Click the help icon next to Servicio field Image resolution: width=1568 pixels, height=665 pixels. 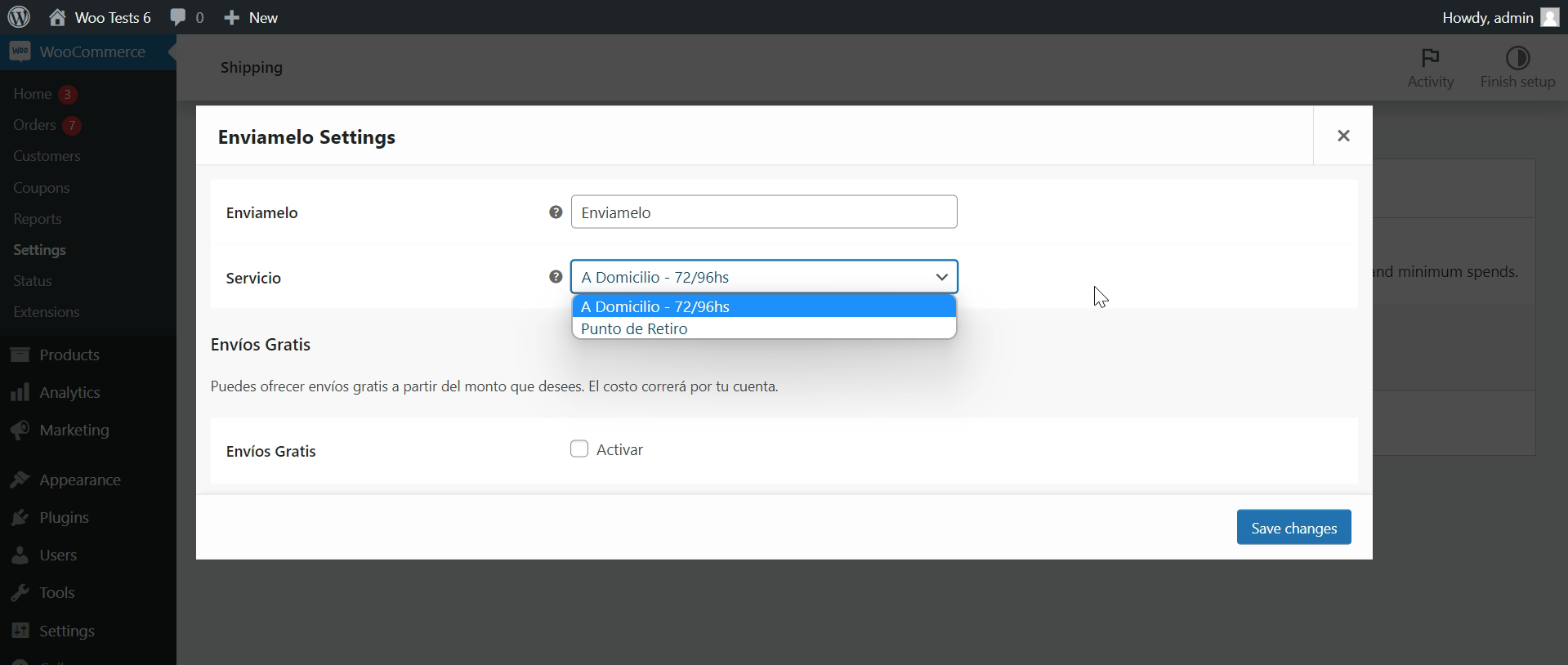pos(556,277)
